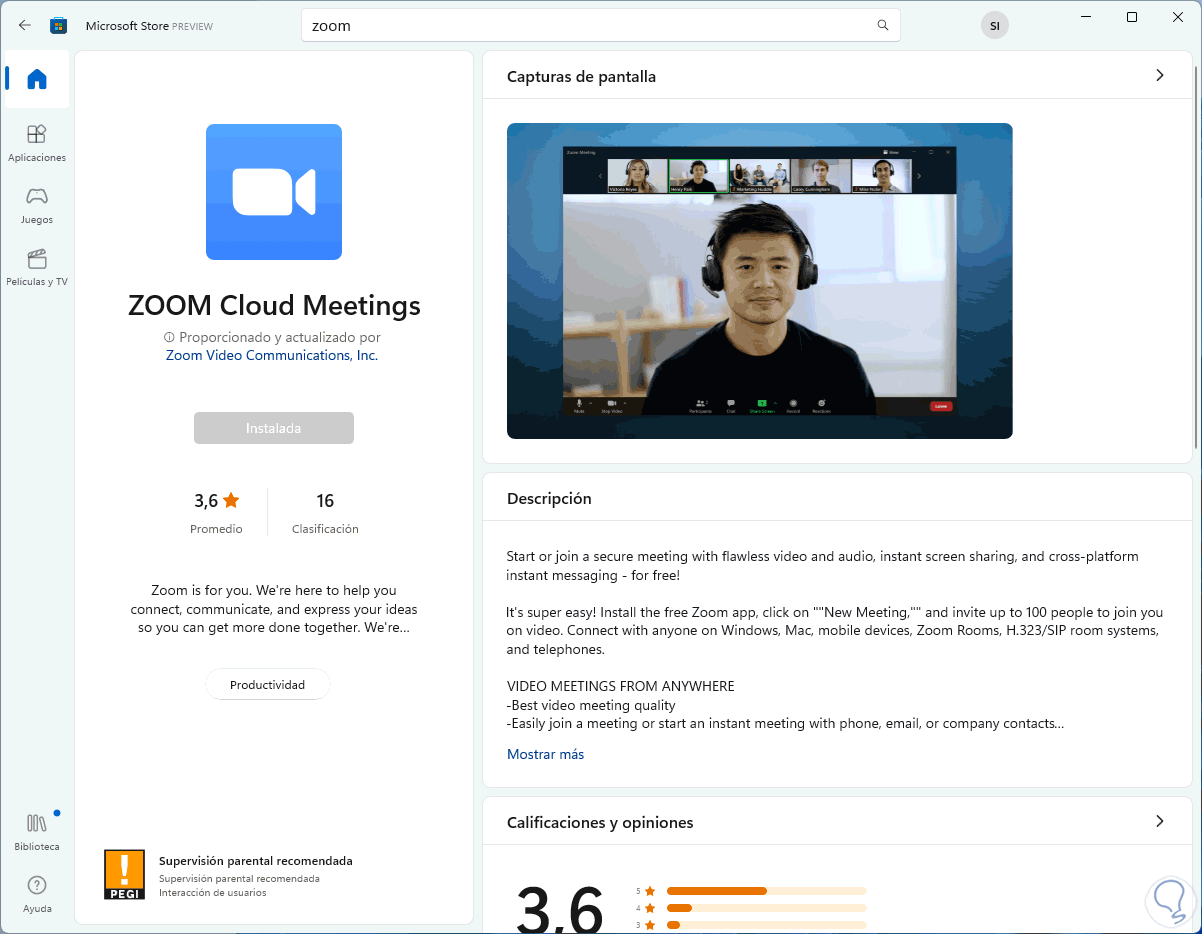Click Supervisión parental recomendada heading
This screenshot has width=1202, height=934.
coord(256,861)
